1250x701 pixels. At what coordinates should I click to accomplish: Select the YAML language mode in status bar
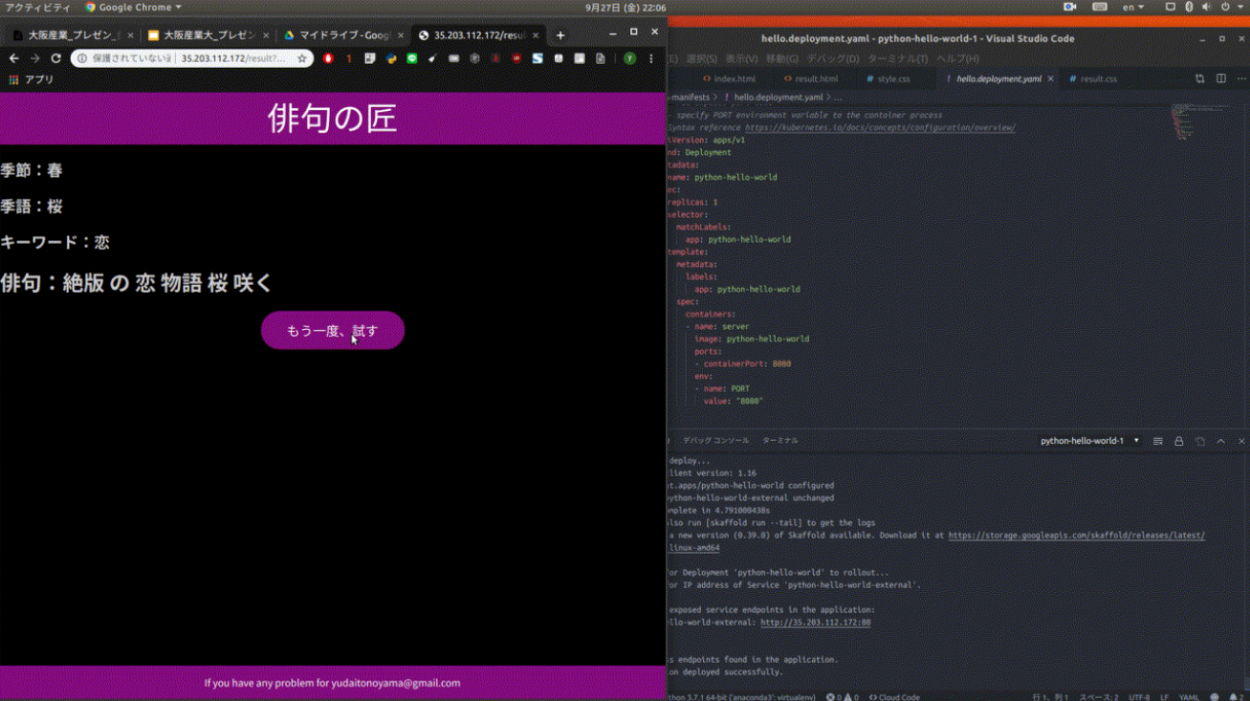[x=1189, y=696]
